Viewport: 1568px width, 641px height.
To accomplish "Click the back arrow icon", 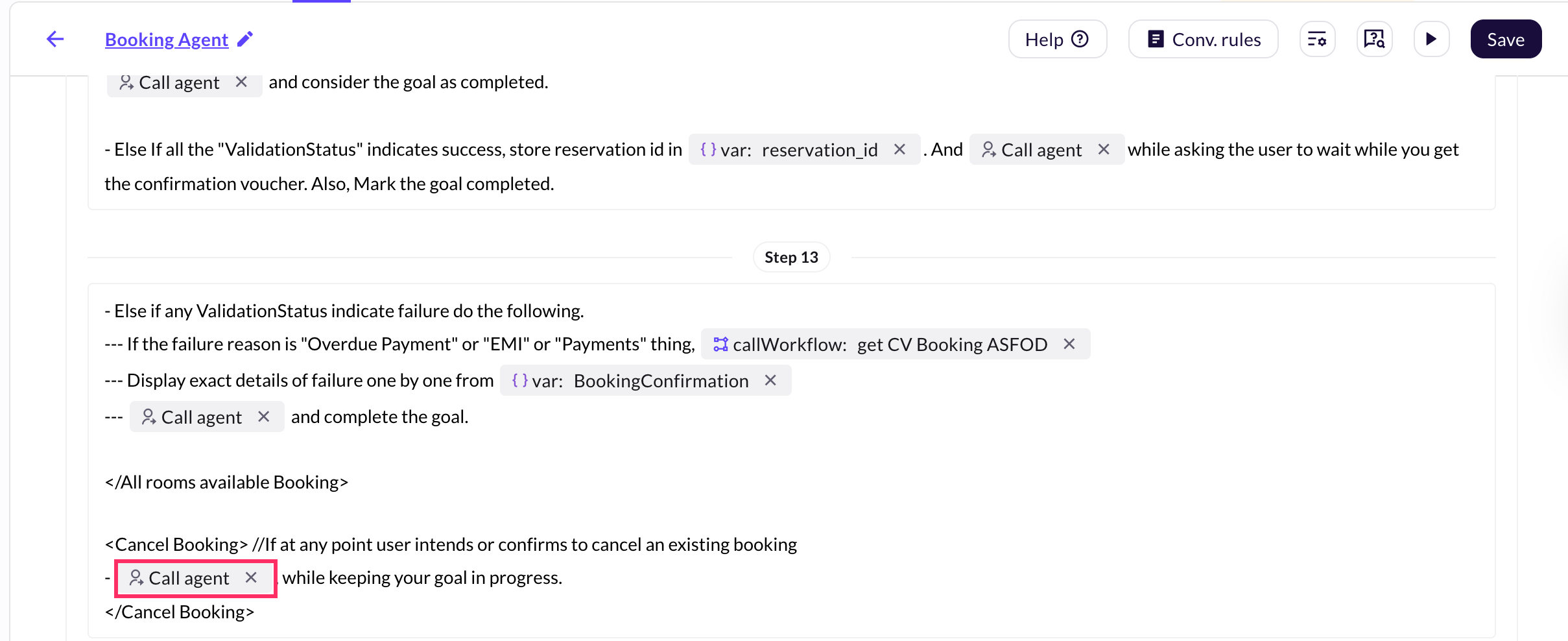I will (x=56, y=40).
